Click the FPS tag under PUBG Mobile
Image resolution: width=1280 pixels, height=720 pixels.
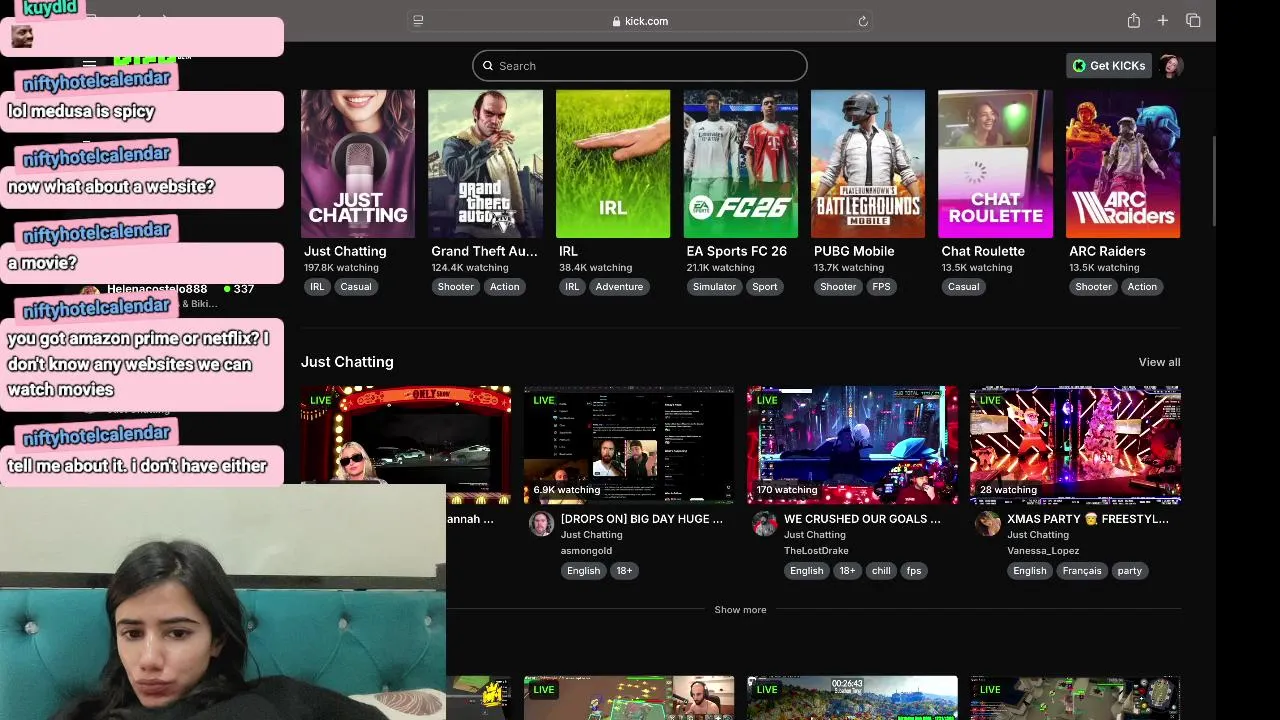[881, 287]
